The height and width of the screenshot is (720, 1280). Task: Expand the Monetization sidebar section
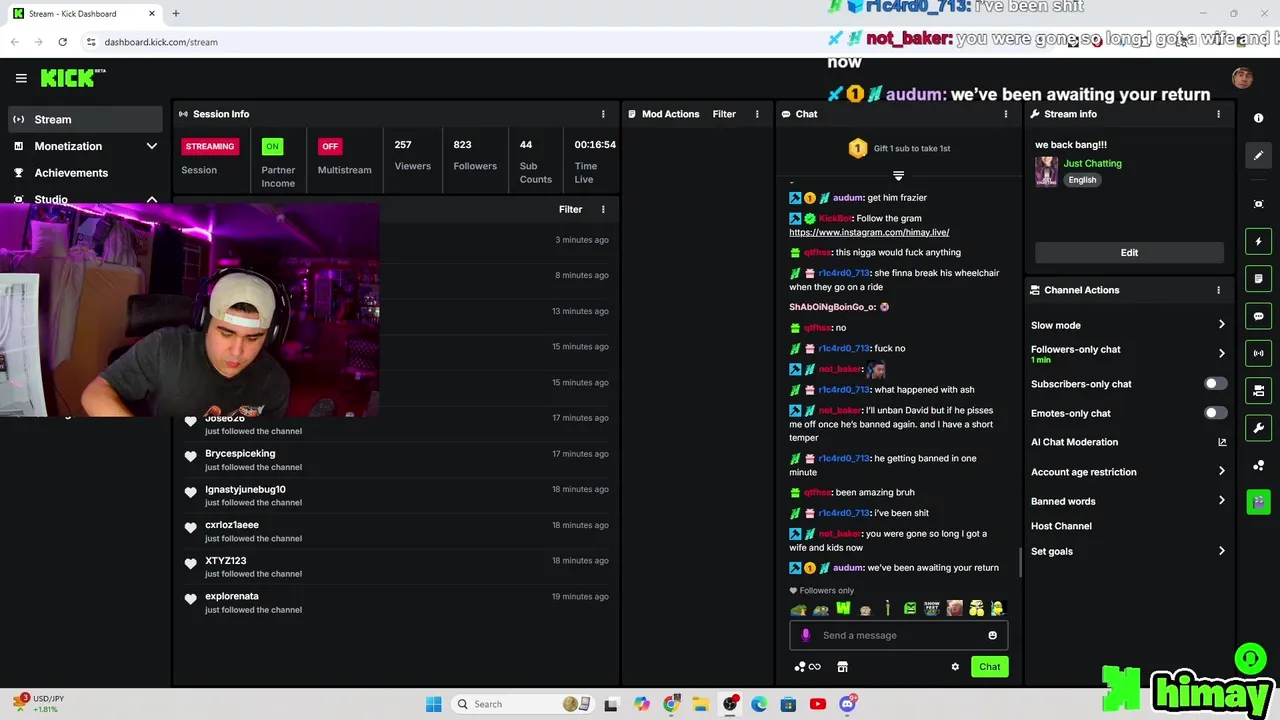pos(85,146)
